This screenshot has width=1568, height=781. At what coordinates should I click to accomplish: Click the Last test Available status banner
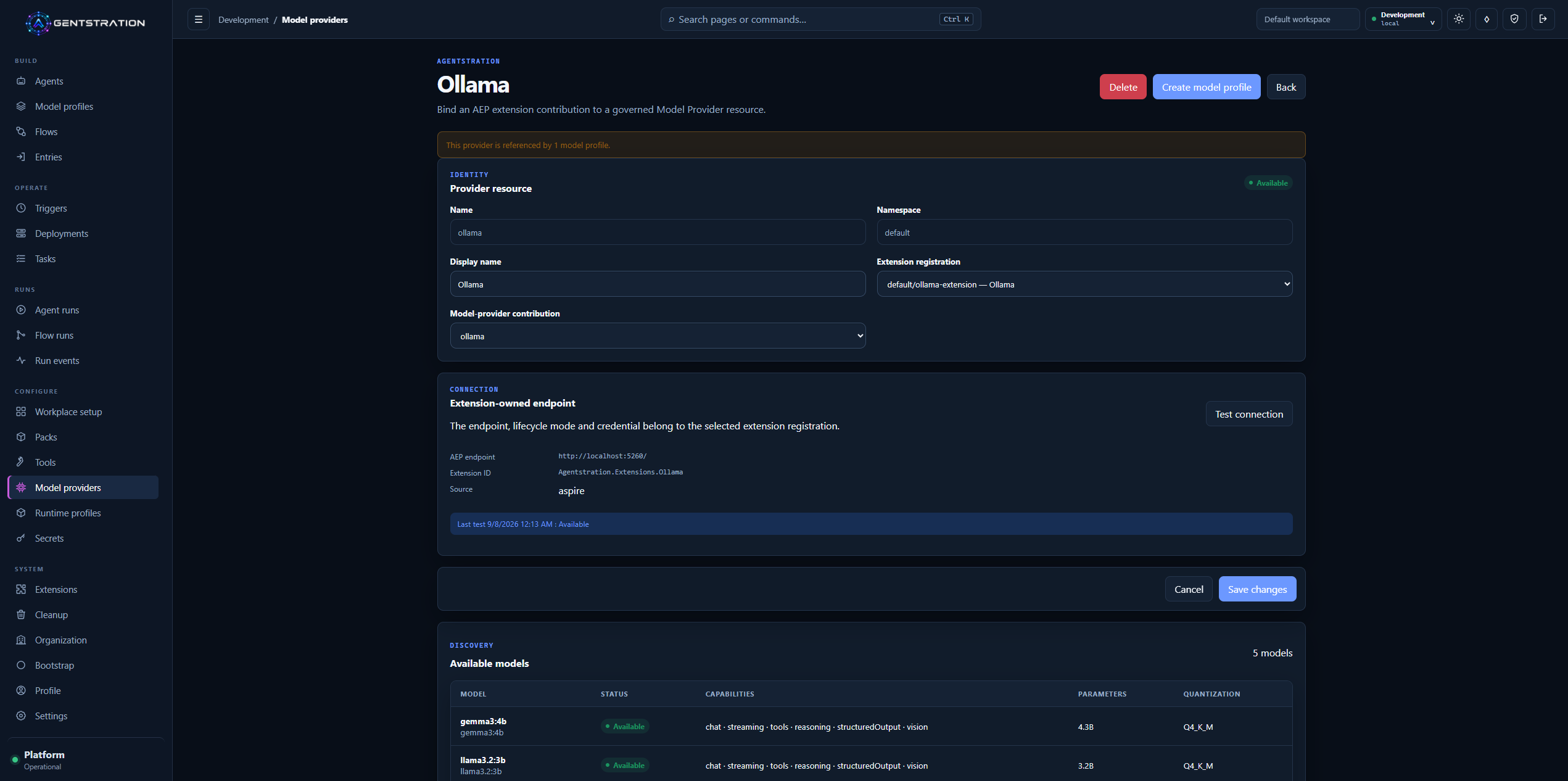(871, 524)
